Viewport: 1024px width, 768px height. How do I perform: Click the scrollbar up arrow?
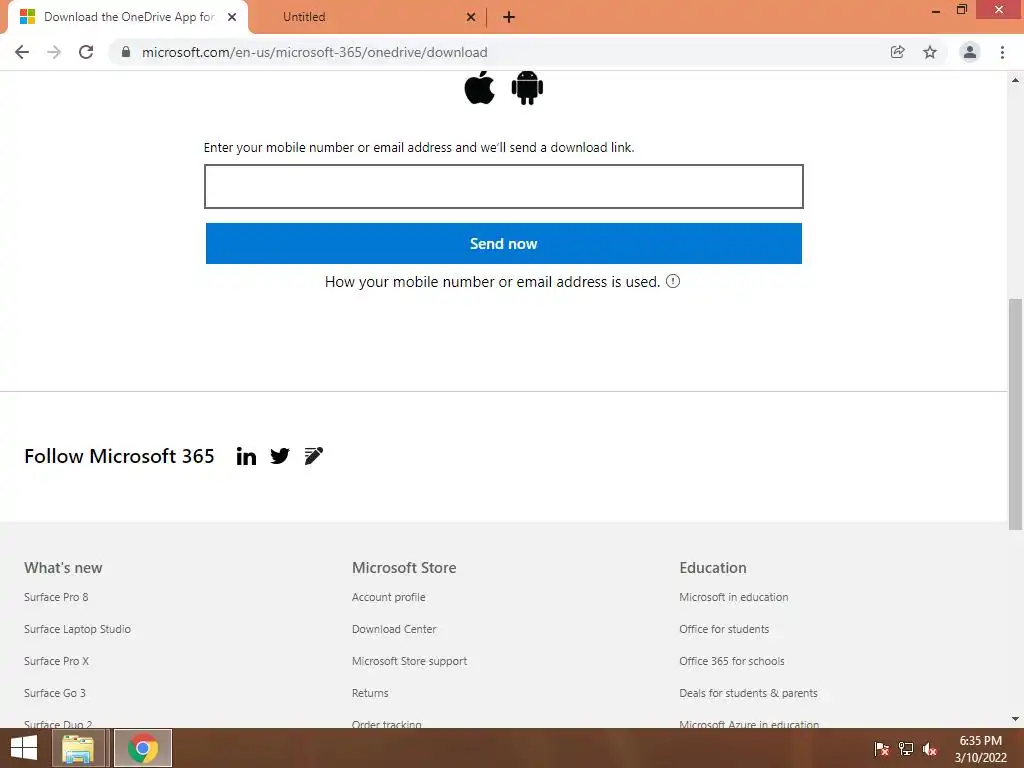coord(1015,80)
